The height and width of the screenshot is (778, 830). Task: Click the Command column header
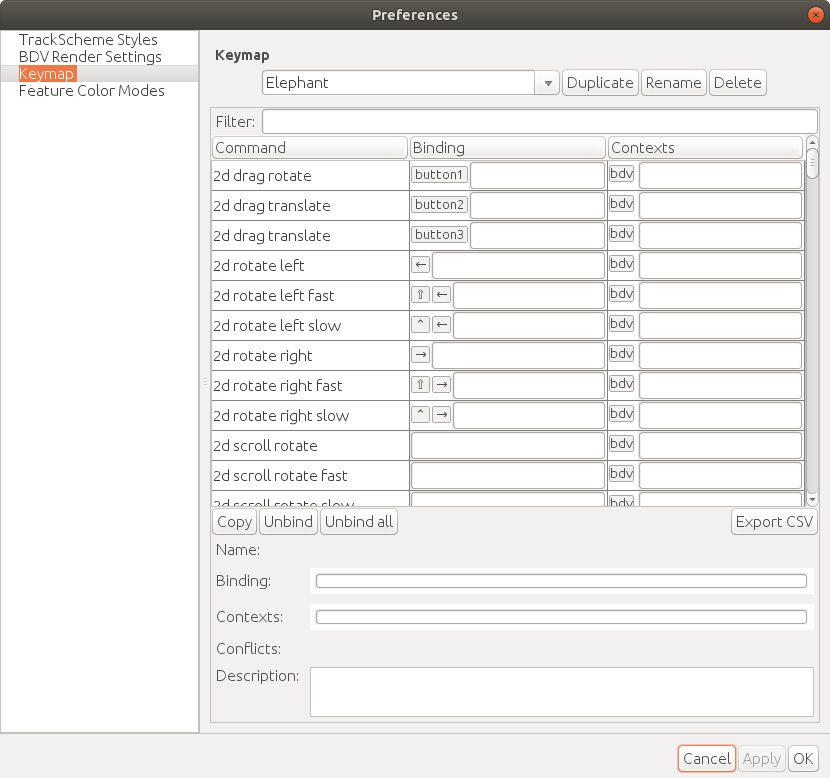pyautogui.click(x=310, y=148)
